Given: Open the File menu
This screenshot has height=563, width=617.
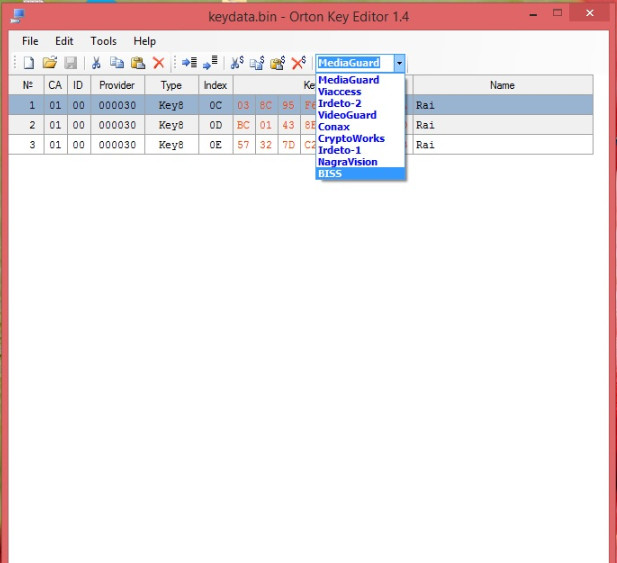Looking at the screenshot, I should pos(30,41).
